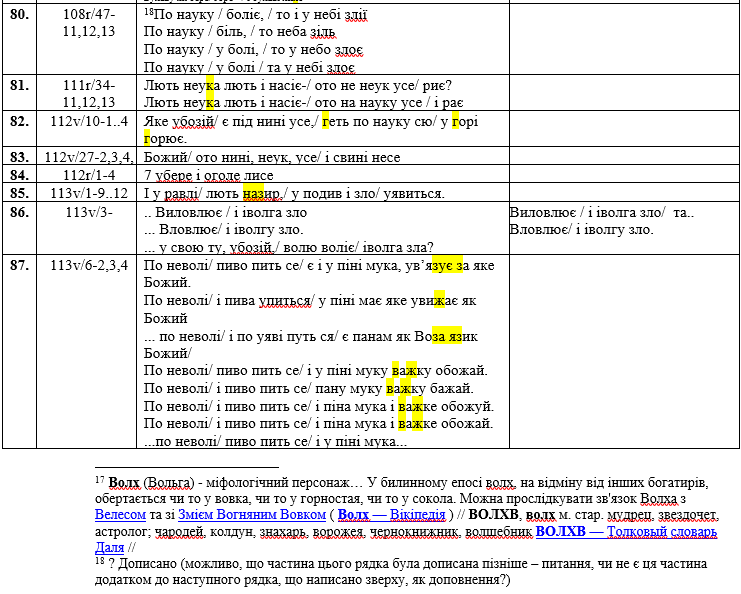This screenshot has height=594, width=741.
Task: Click the reference 113v/6-2,3,4
Action: [x=89, y=265]
